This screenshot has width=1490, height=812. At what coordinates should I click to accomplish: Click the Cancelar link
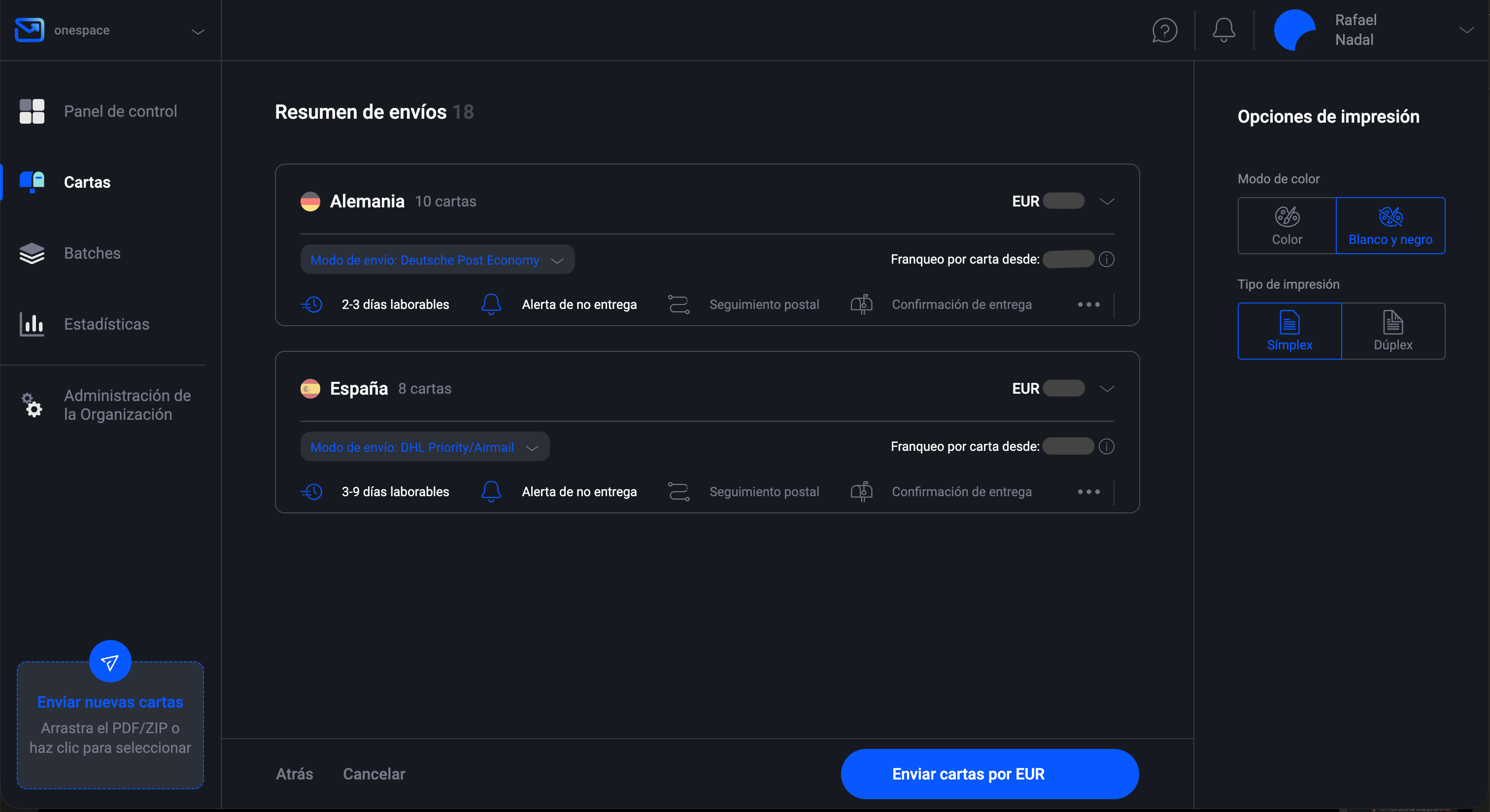(373, 774)
